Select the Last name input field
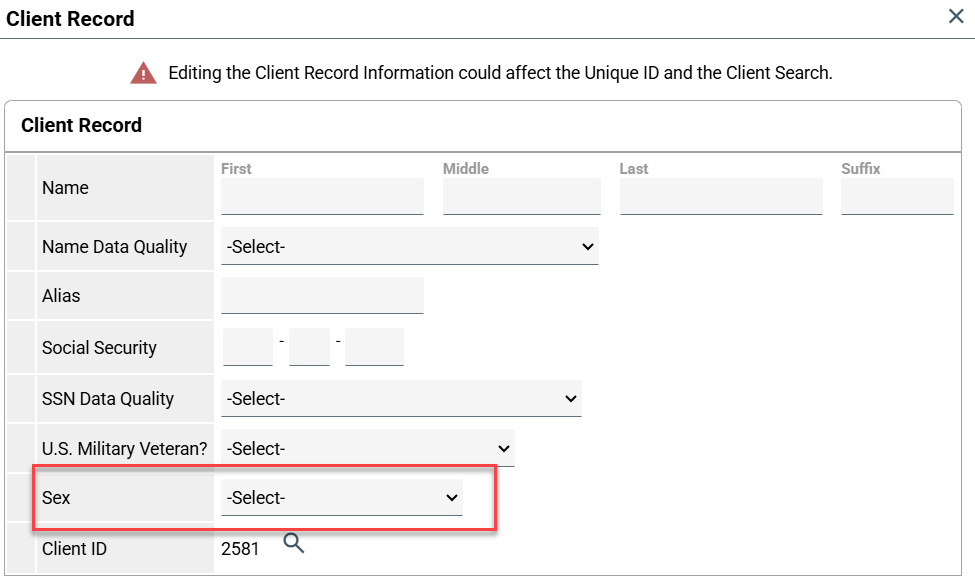 tap(721, 196)
